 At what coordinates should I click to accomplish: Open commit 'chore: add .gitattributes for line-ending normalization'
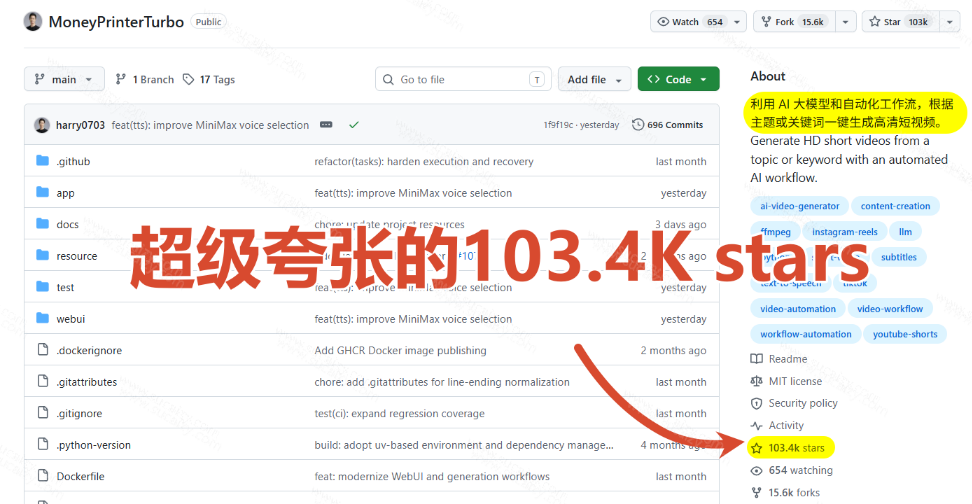(442, 382)
